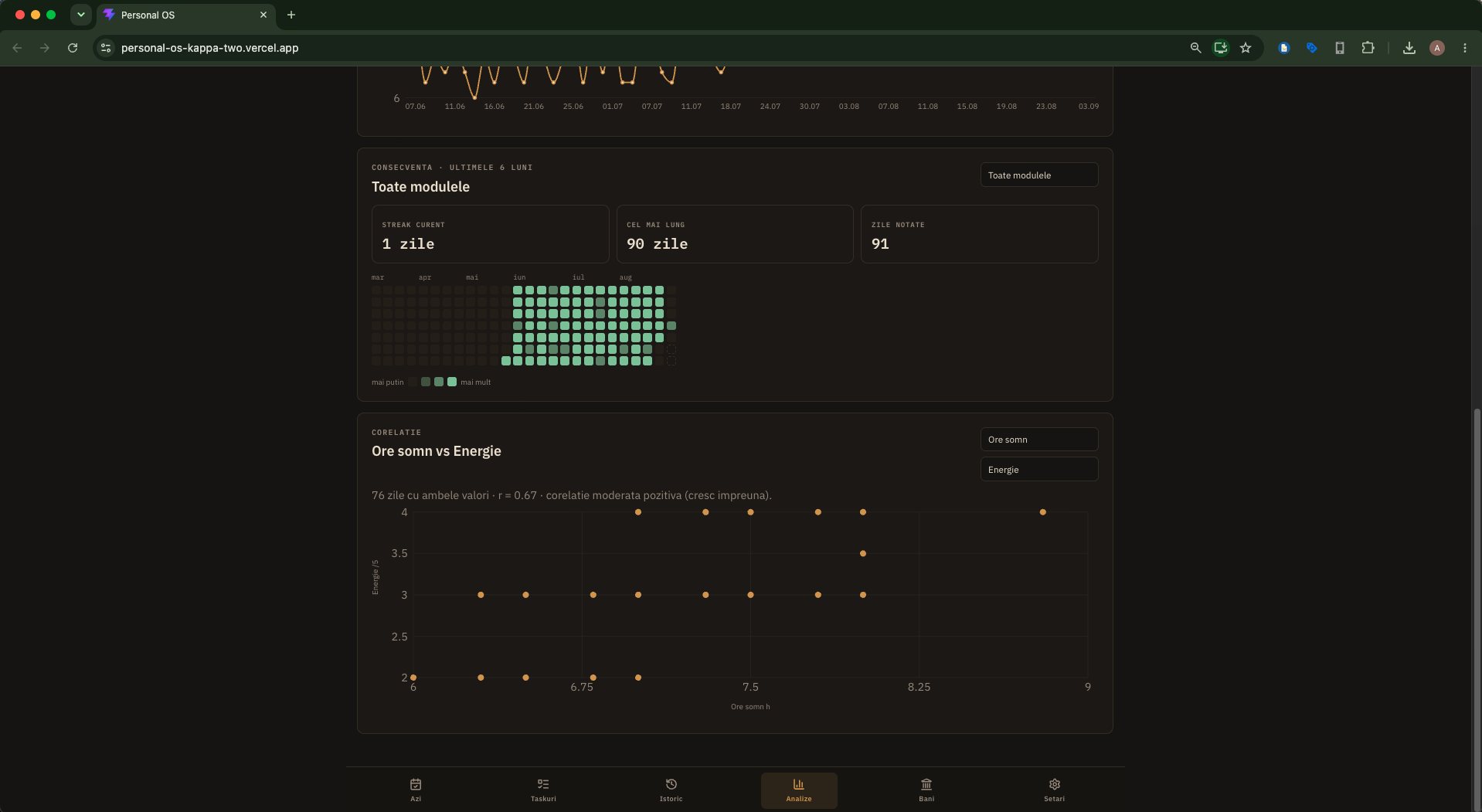Expand the tab search chevron
Screen dimensions: 1482x812
pyautogui.click(x=80, y=15)
